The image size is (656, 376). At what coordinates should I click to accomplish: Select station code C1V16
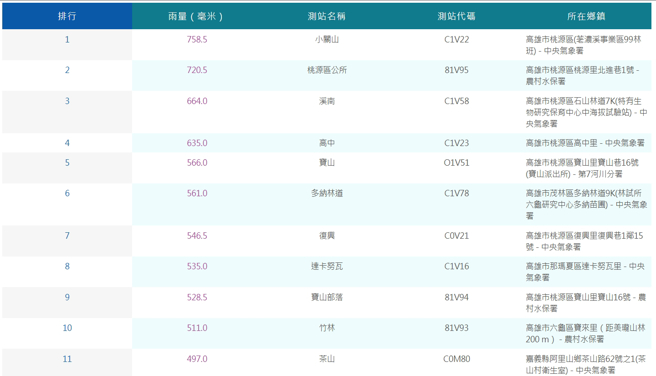456,266
